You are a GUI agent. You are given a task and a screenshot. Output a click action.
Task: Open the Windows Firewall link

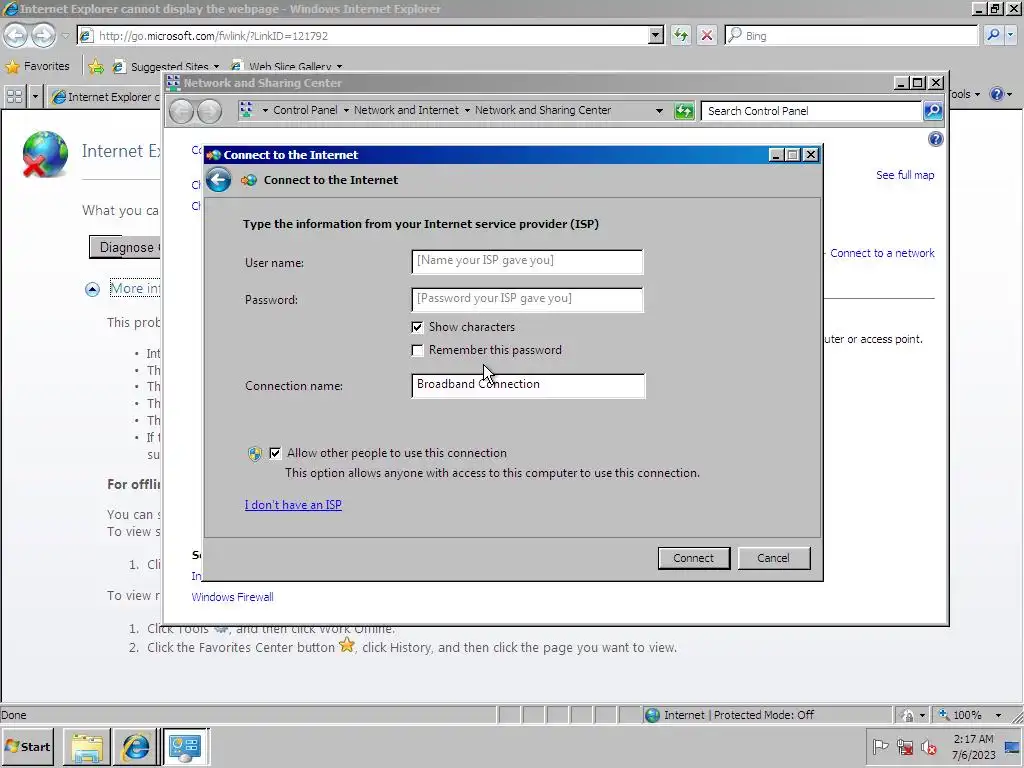click(232, 597)
